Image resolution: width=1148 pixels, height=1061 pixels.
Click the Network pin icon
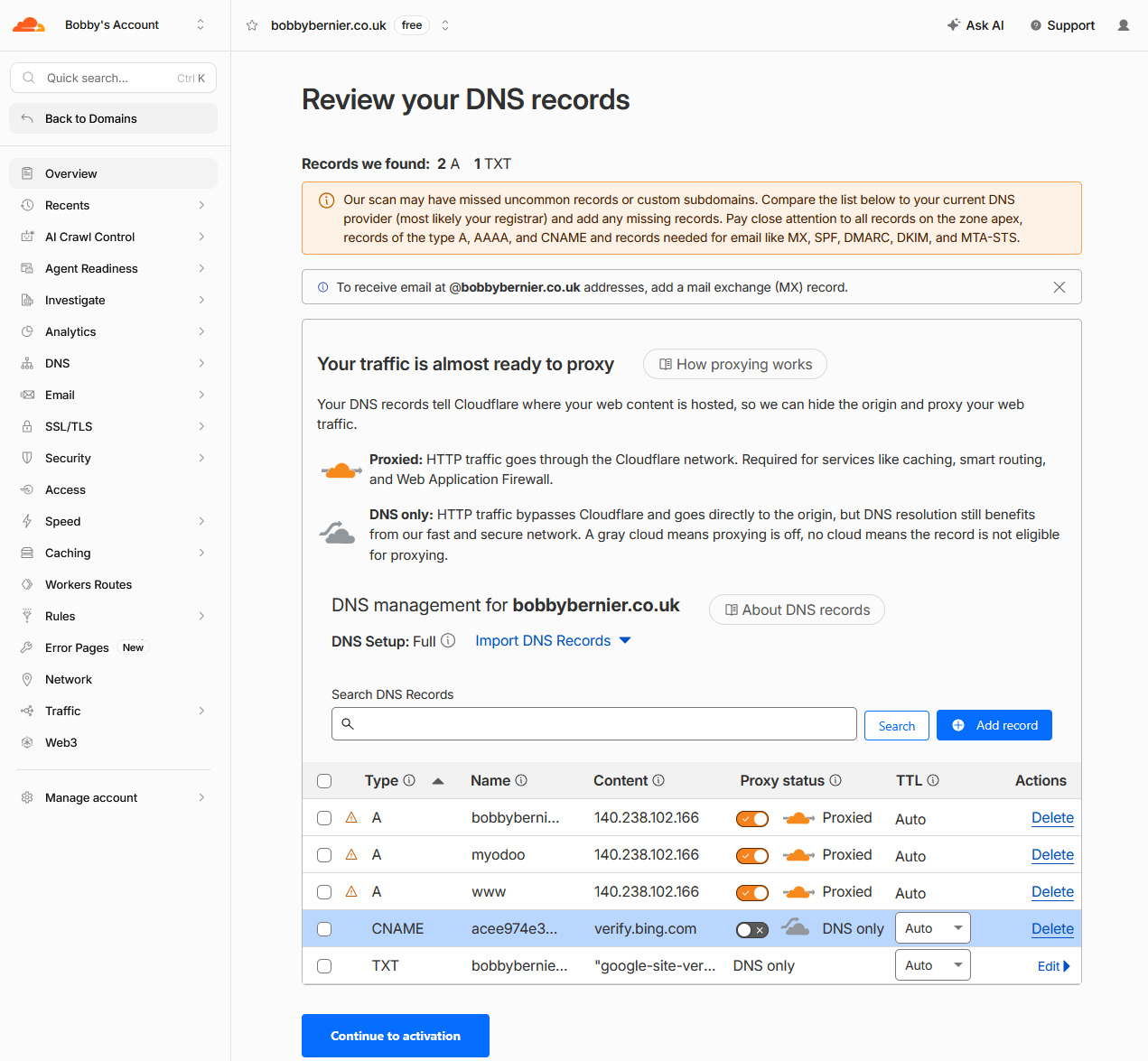point(27,679)
